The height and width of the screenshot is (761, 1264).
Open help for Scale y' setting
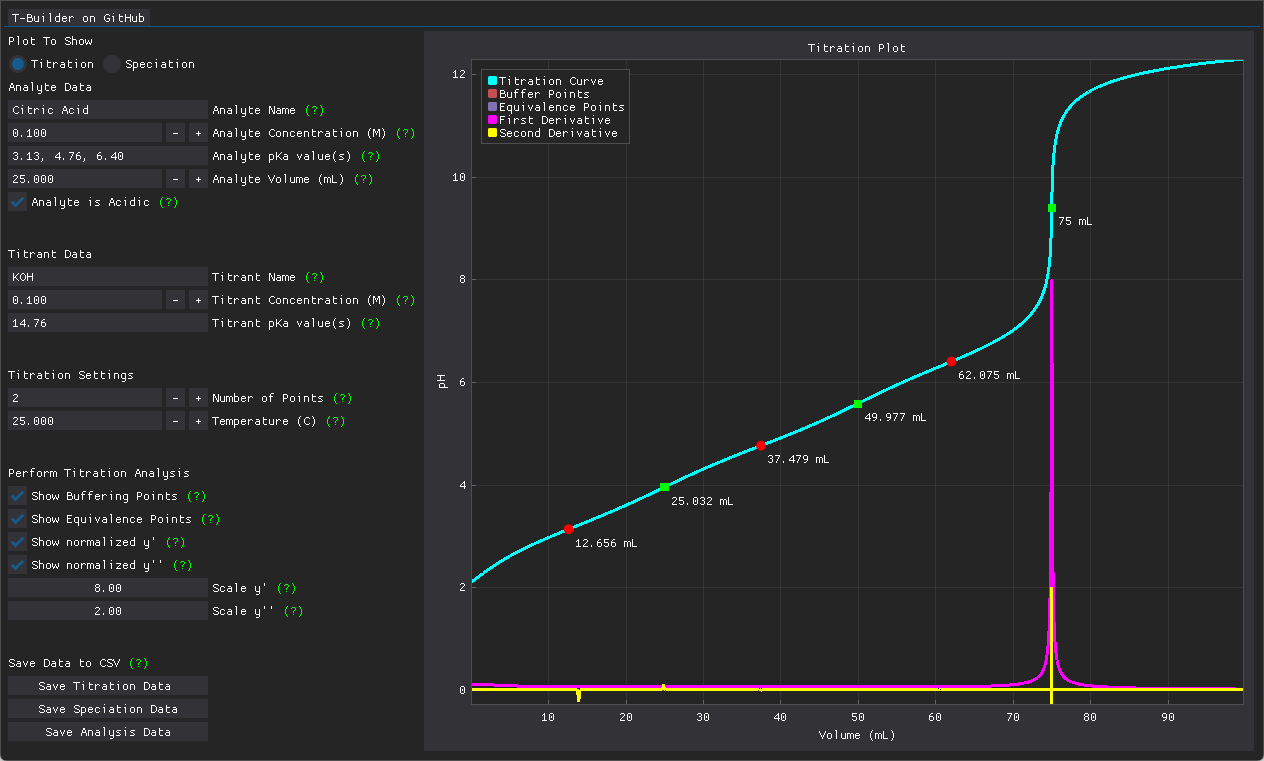pyautogui.click(x=287, y=588)
